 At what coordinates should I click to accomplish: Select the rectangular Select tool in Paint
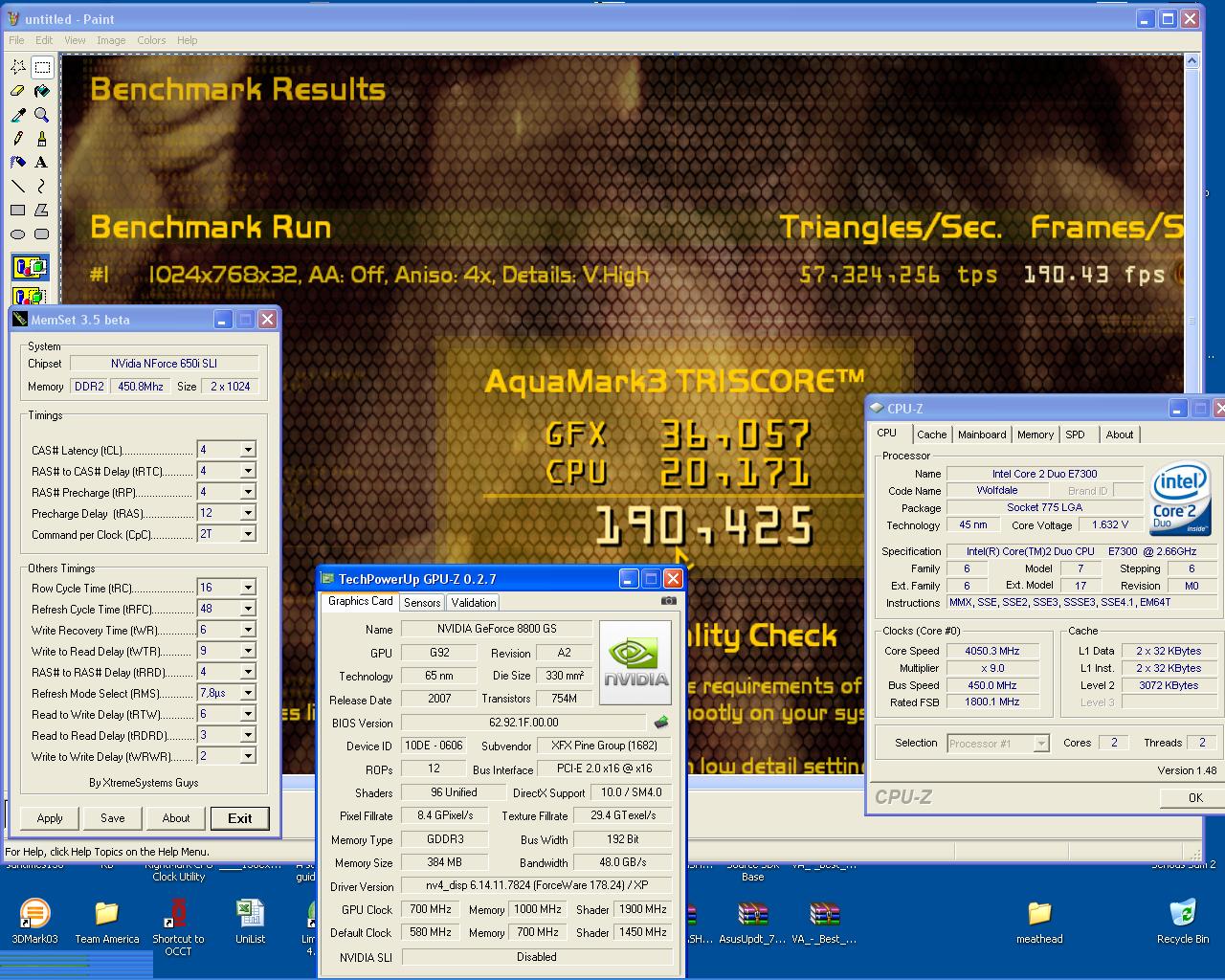click(42, 67)
